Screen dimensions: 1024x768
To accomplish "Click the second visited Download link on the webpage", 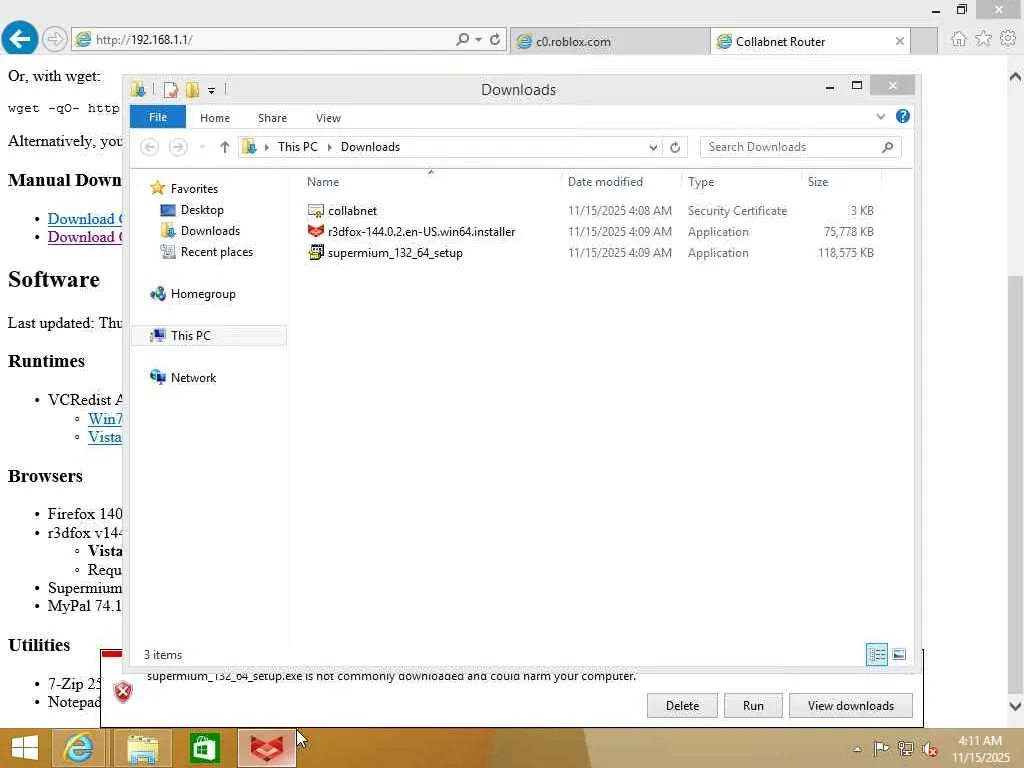I will tap(85, 237).
